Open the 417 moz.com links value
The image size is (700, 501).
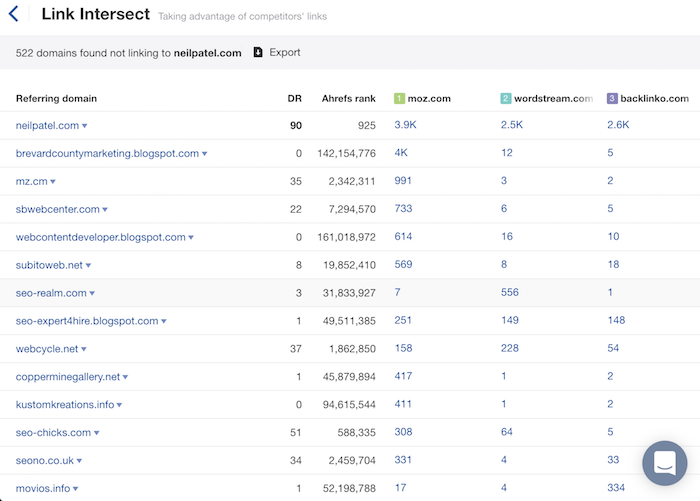(403, 376)
